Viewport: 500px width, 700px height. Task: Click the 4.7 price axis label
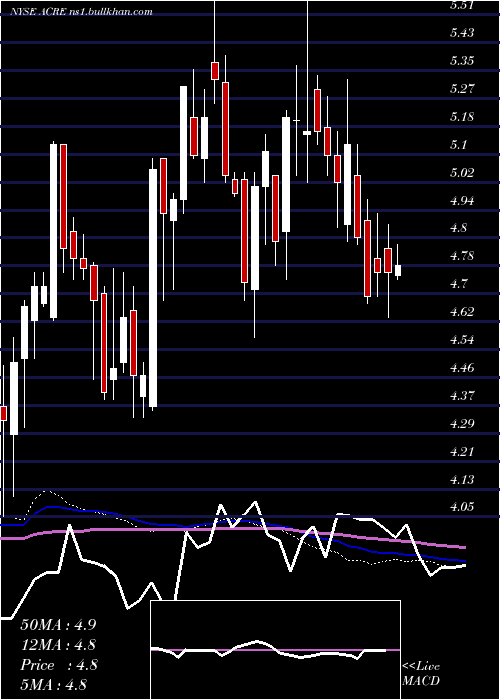459,284
